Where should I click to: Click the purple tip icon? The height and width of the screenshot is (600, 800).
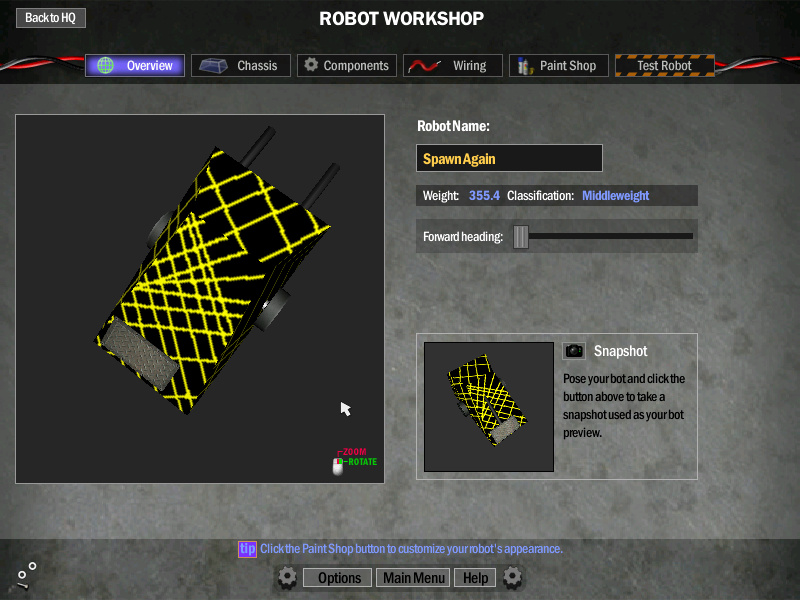pyautogui.click(x=247, y=549)
